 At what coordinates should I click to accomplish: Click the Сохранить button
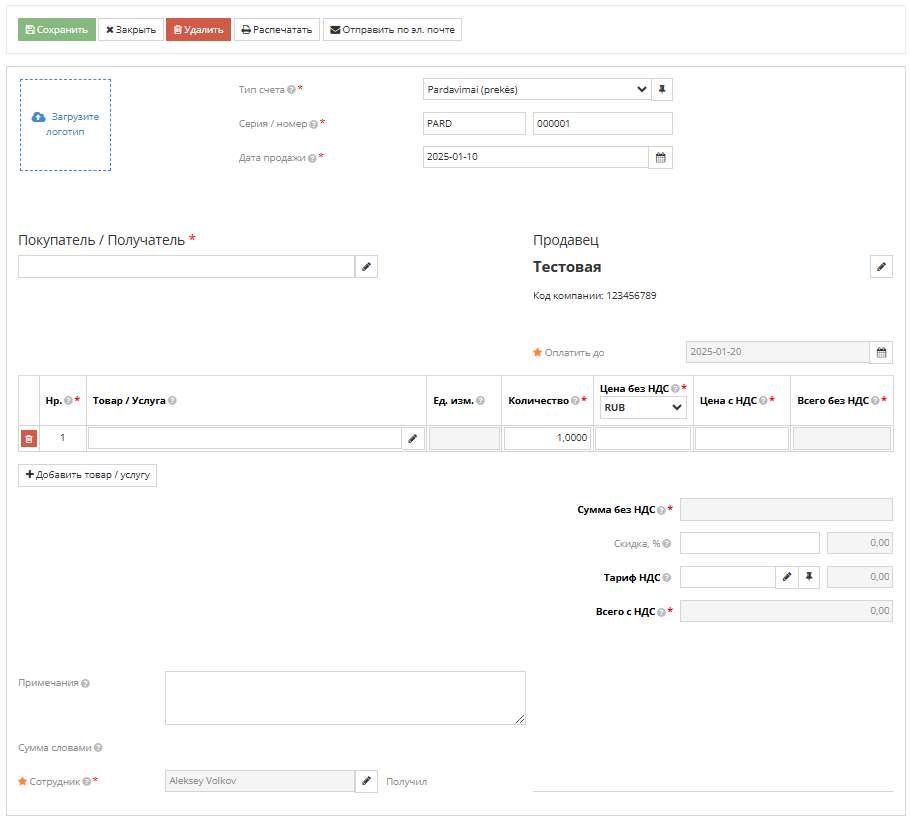click(57, 30)
